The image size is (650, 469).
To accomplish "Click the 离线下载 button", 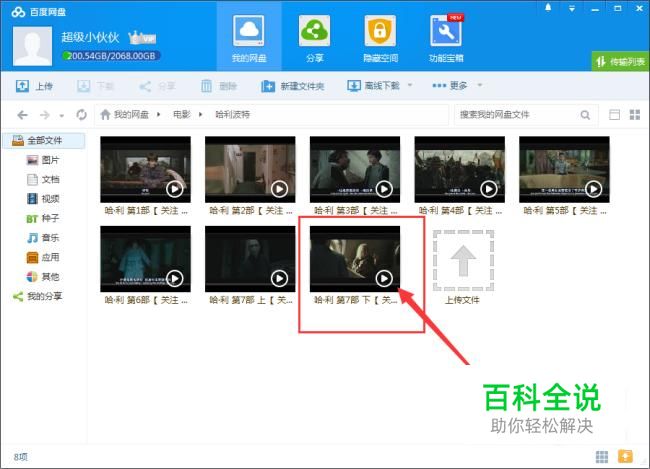I will (x=373, y=86).
